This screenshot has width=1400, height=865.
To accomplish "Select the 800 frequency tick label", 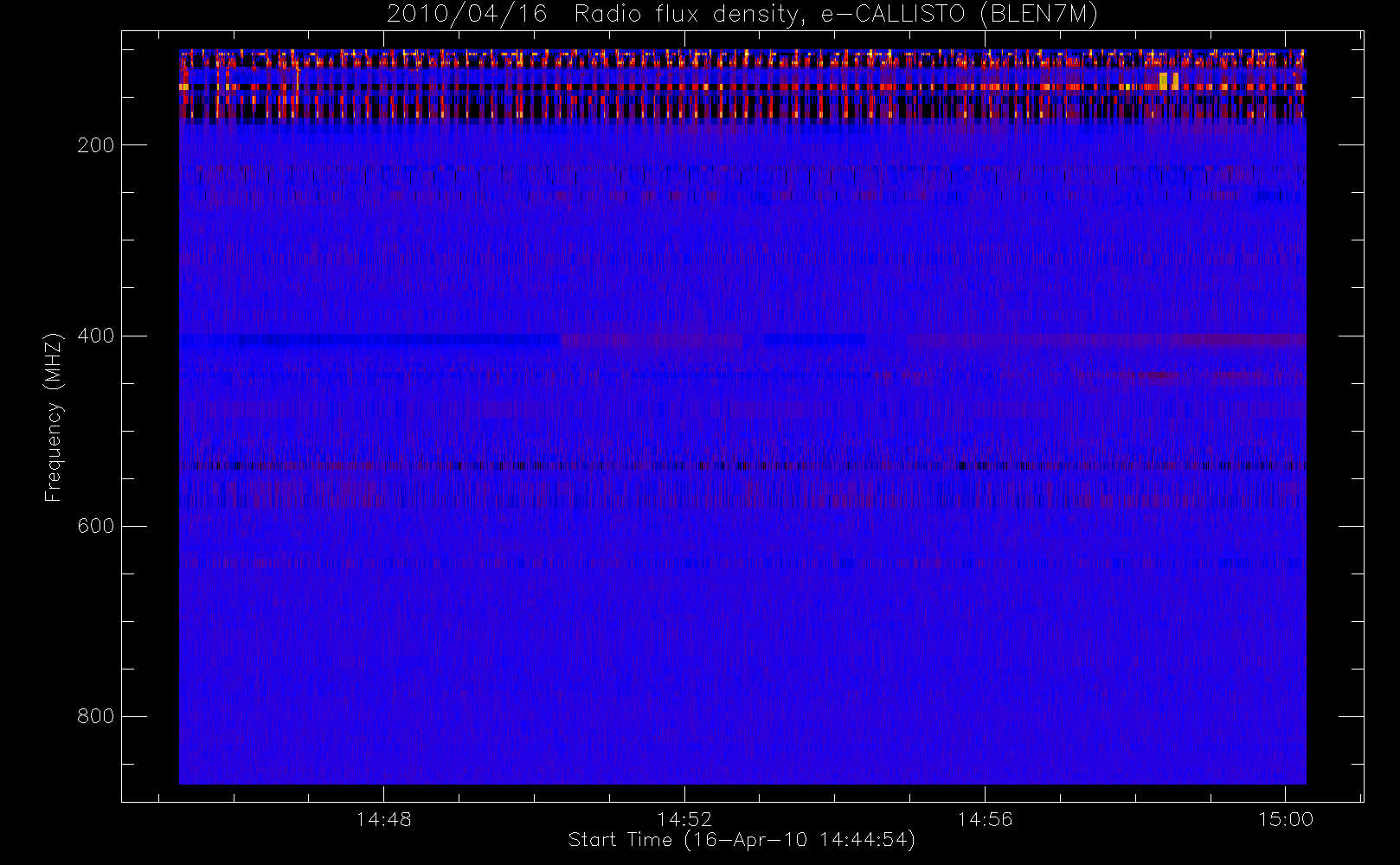I will [95, 716].
